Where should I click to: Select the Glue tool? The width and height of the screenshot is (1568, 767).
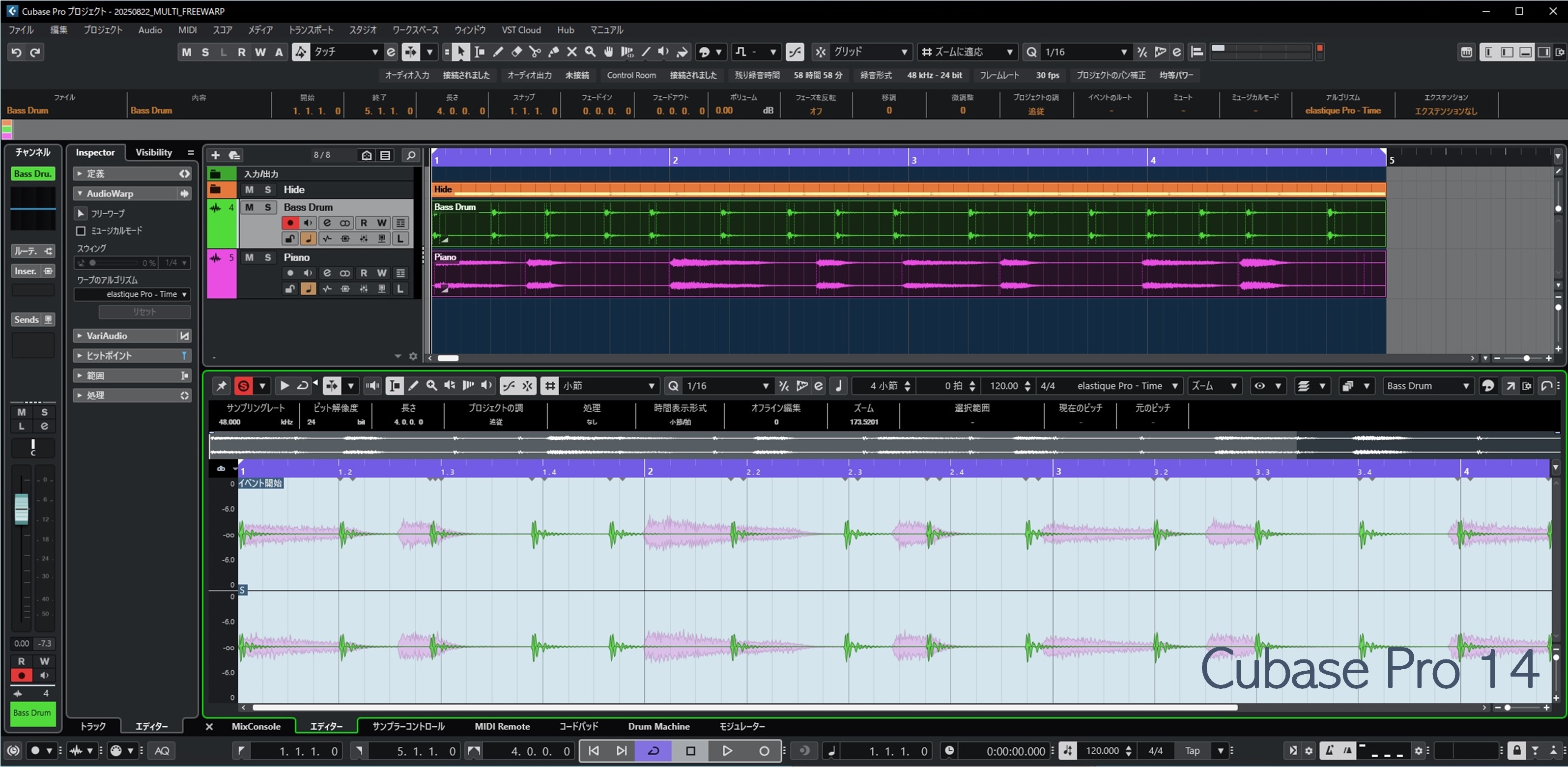(x=553, y=53)
